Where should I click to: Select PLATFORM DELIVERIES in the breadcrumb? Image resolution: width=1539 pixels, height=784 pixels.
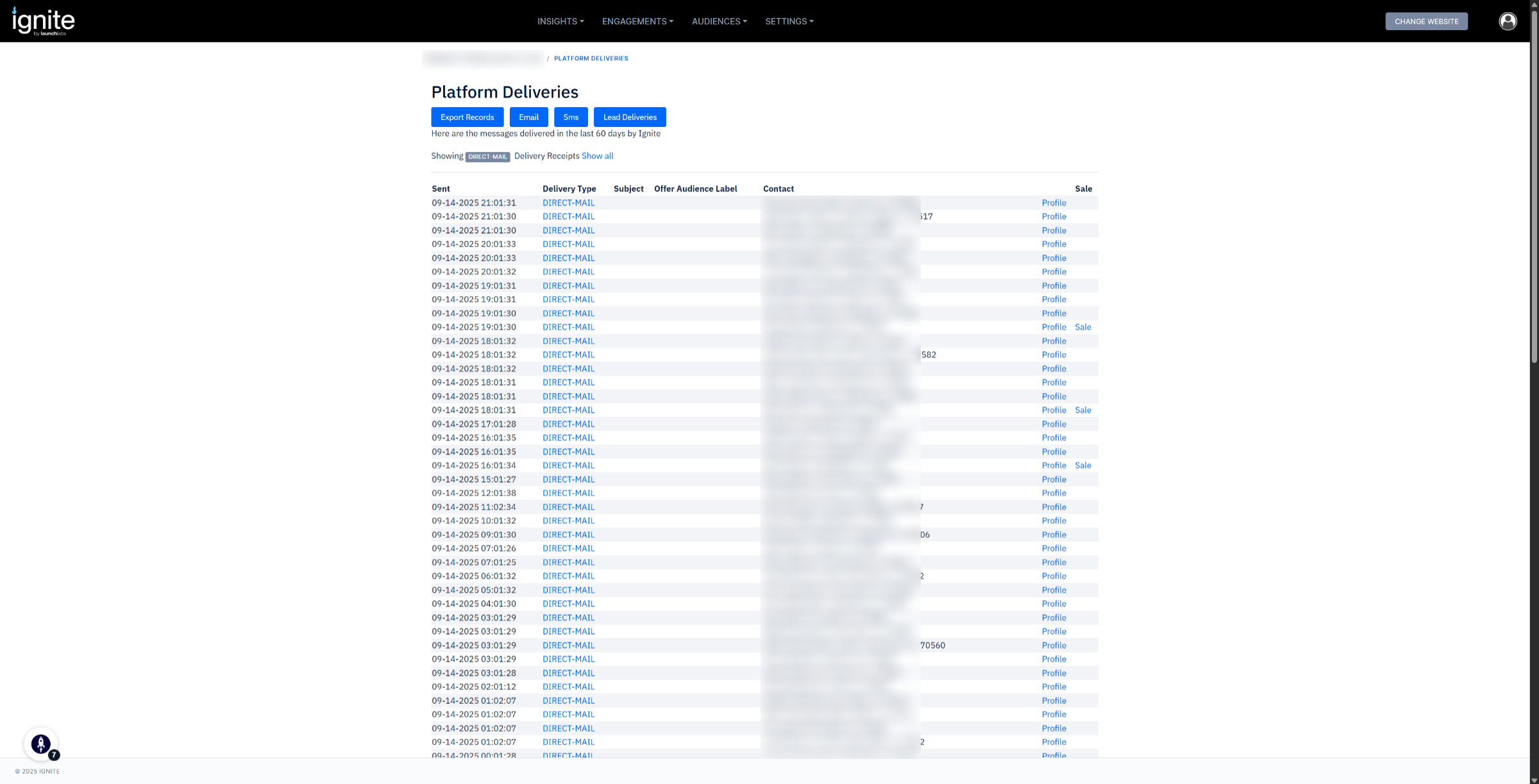click(x=591, y=58)
